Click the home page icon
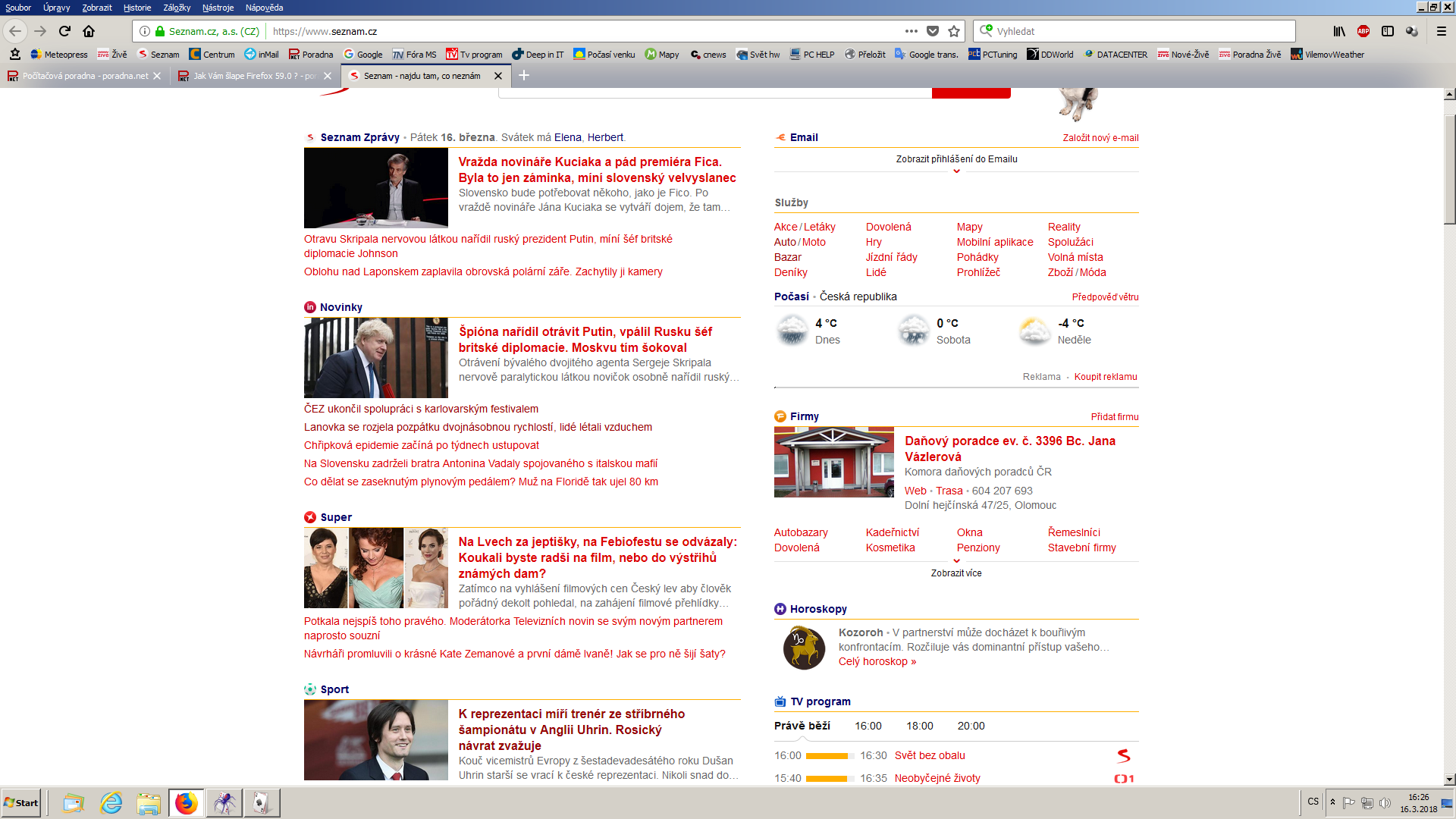 coord(89,31)
